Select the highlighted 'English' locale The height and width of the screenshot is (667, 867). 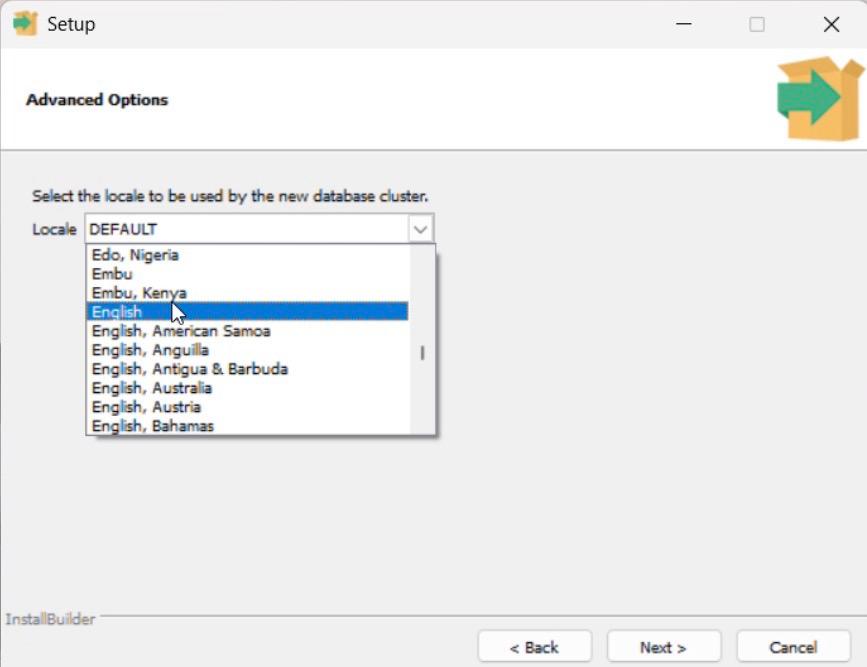point(117,312)
